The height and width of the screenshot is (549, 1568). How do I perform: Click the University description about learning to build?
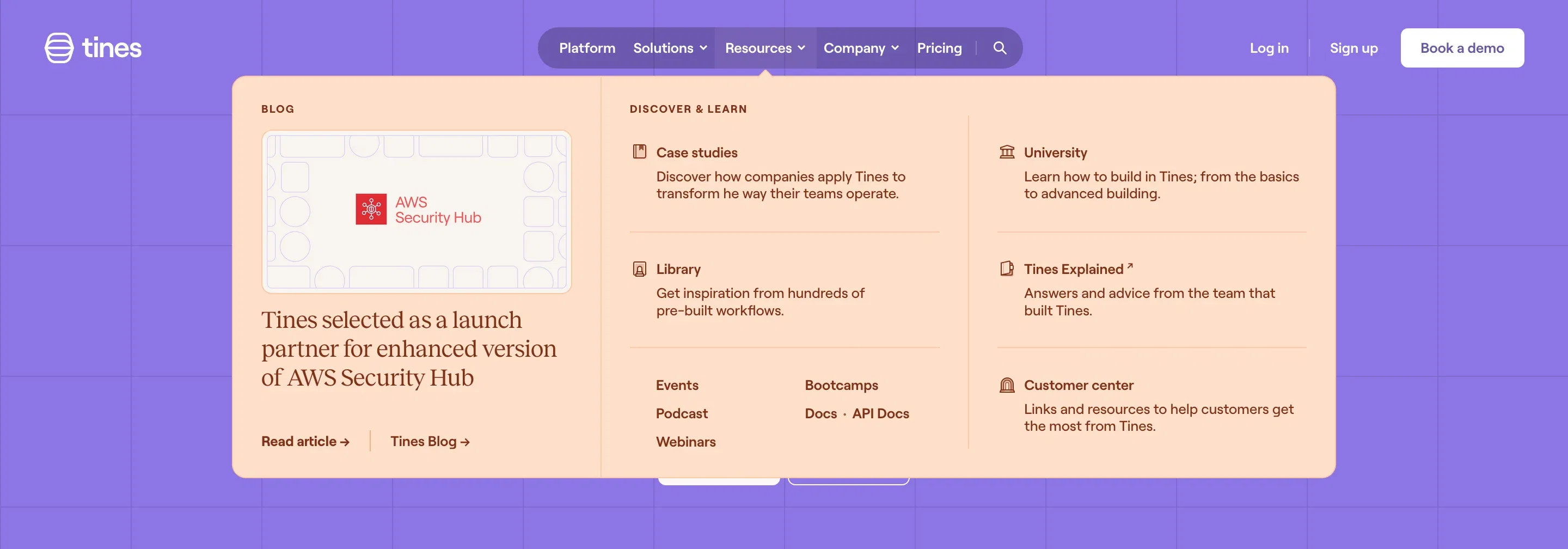[x=1161, y=185]
